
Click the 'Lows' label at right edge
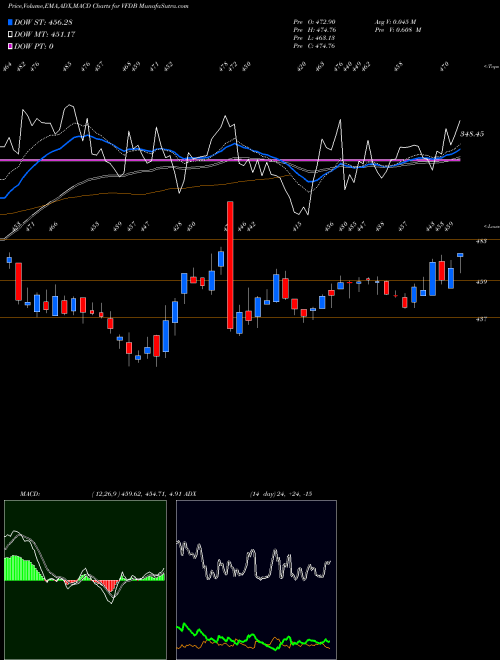point(491,226)
